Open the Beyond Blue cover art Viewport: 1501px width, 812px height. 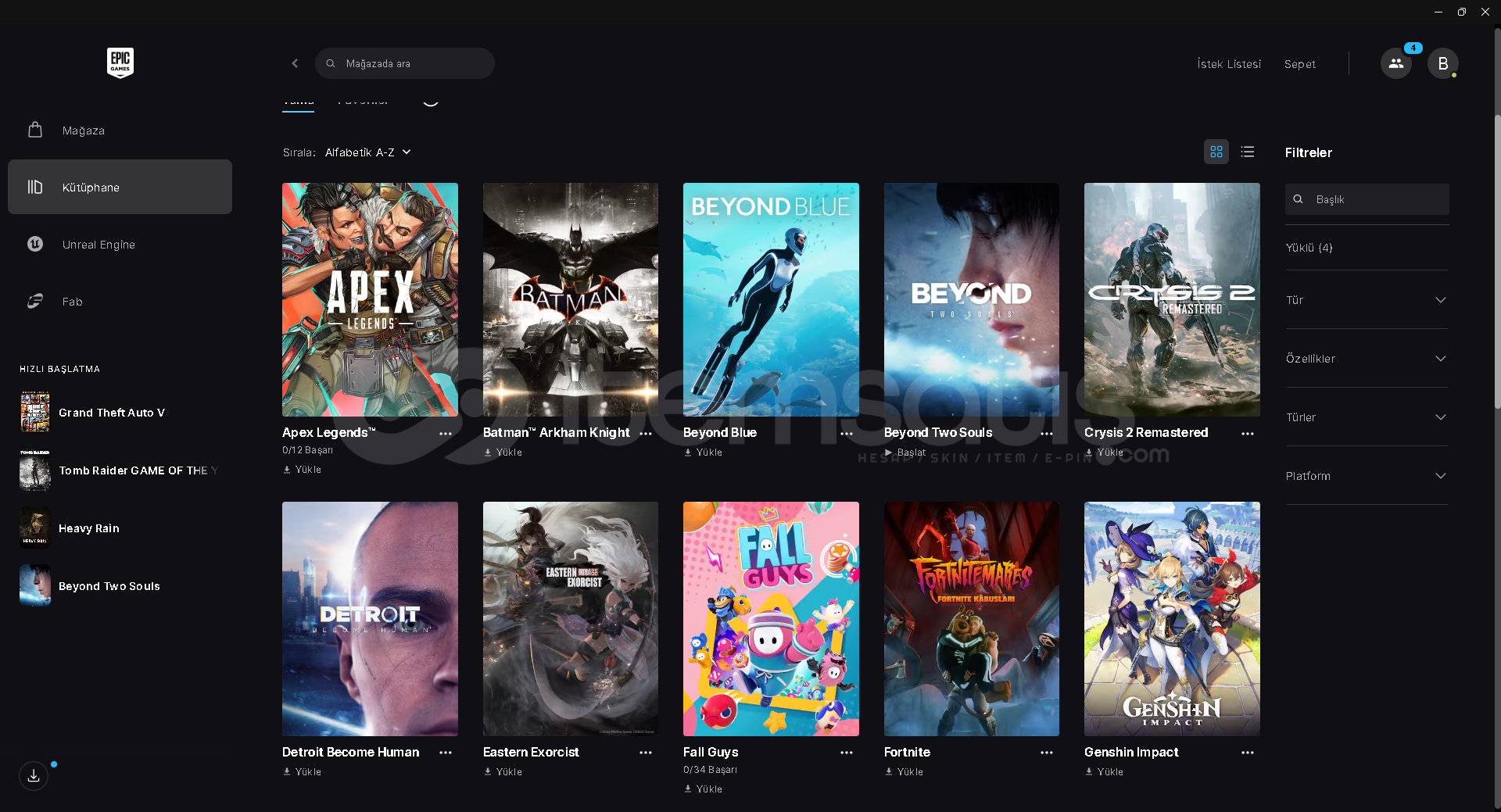coord(771,299)
